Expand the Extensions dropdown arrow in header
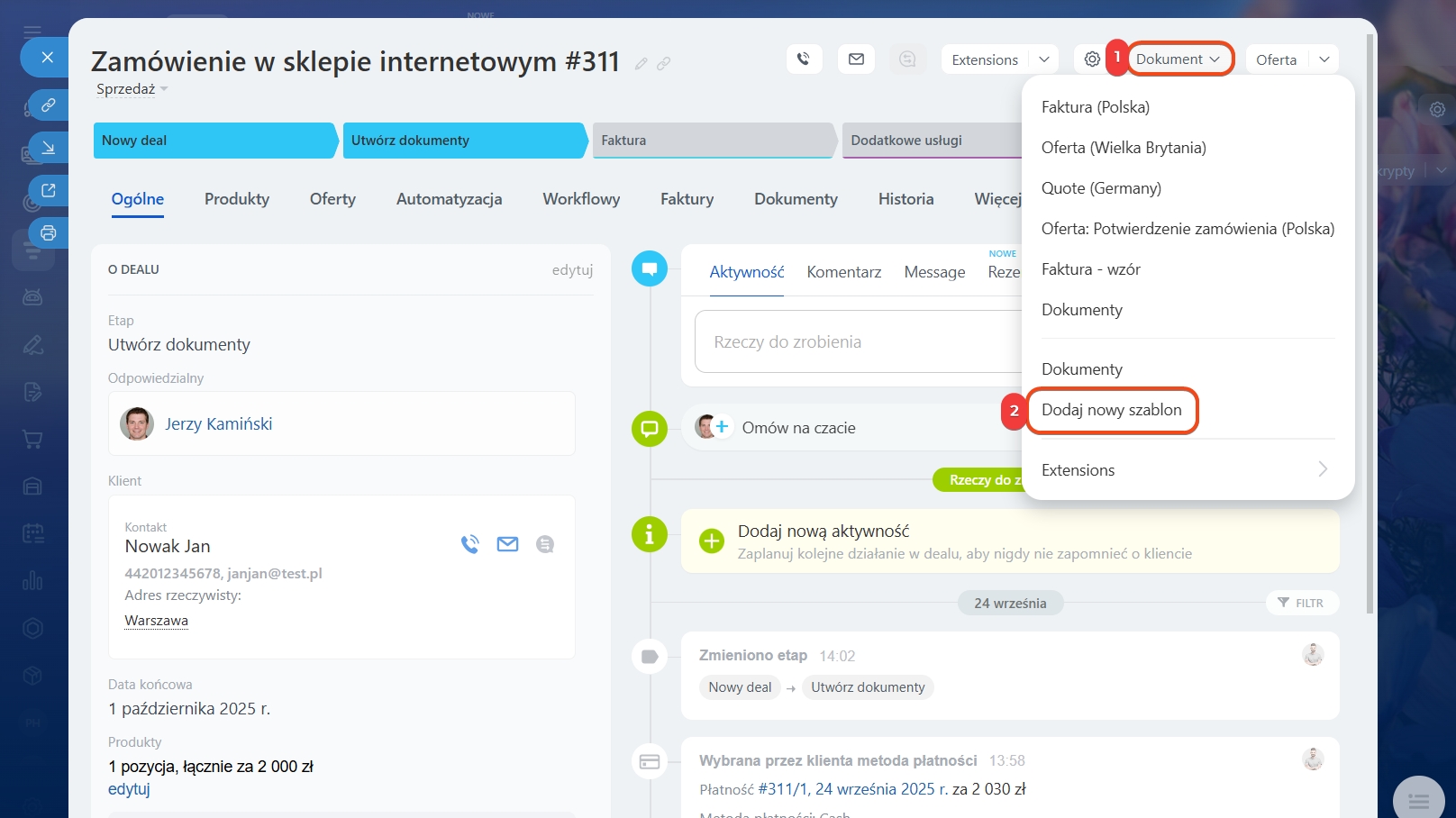This screenshot has width=1456, height=818. tap(1044, 59)
